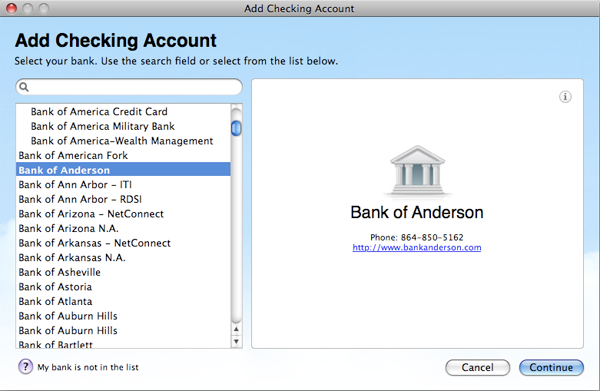Viewport: 600px width, 391px height.
Task: Click the red close window button
Action: point(11,8)
